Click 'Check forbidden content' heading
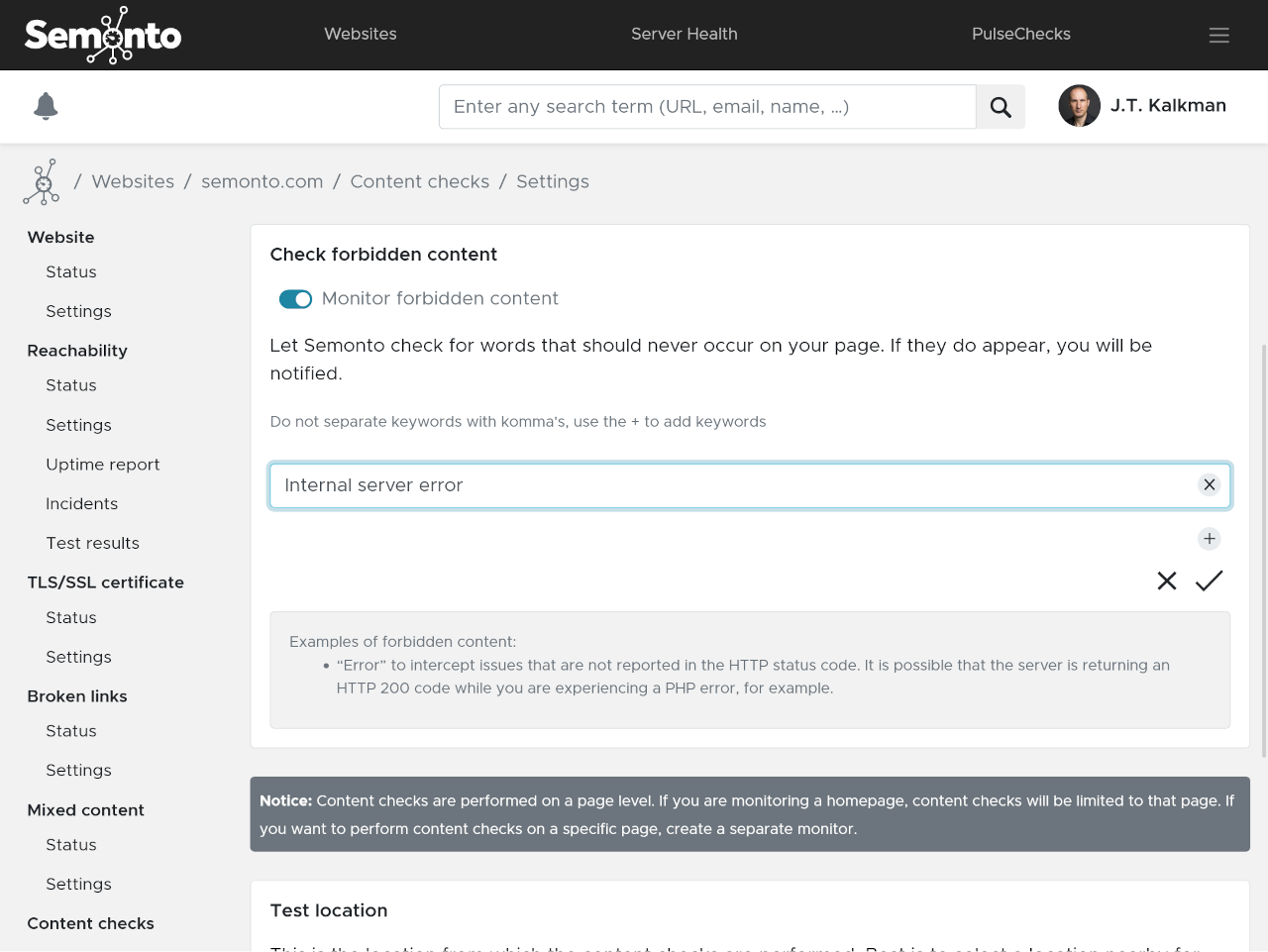Screen dimensions: 1268x952 (383, 255)
